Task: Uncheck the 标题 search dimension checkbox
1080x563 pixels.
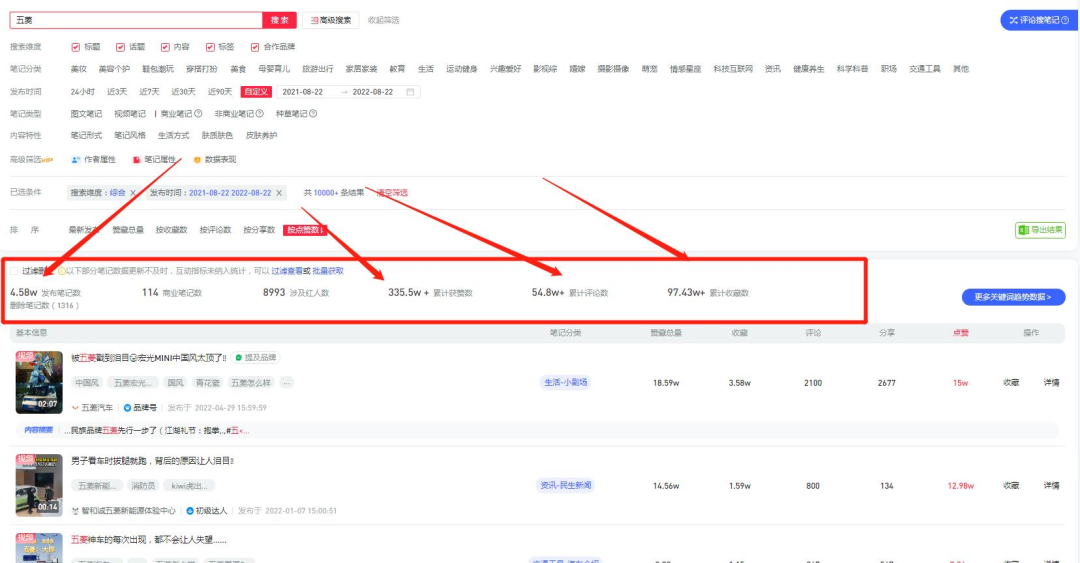Action: coord(76,47)
